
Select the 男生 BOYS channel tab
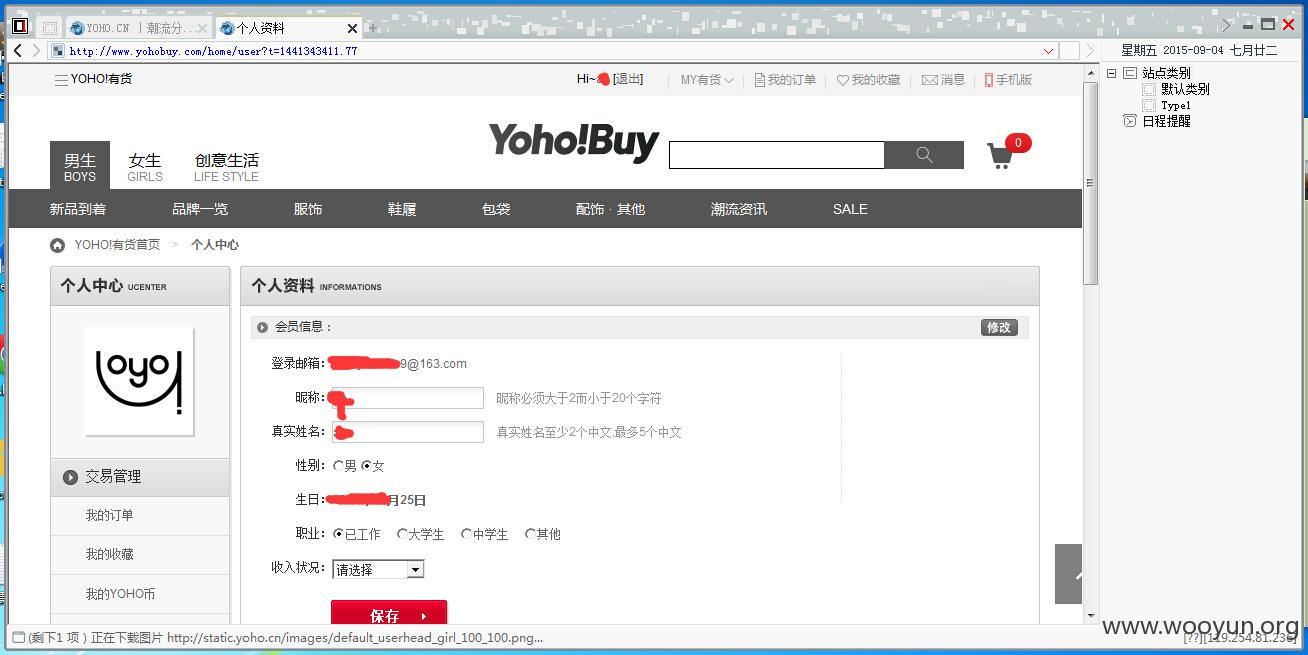tap(80, 166)
